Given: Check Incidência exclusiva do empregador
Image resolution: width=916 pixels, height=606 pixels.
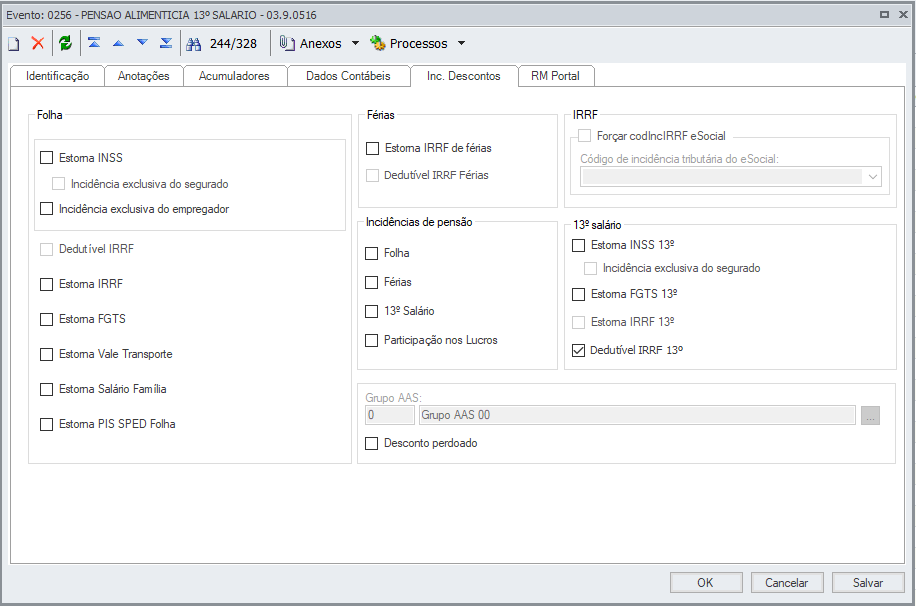Looking at the screenshot, I should coord(47,209).
